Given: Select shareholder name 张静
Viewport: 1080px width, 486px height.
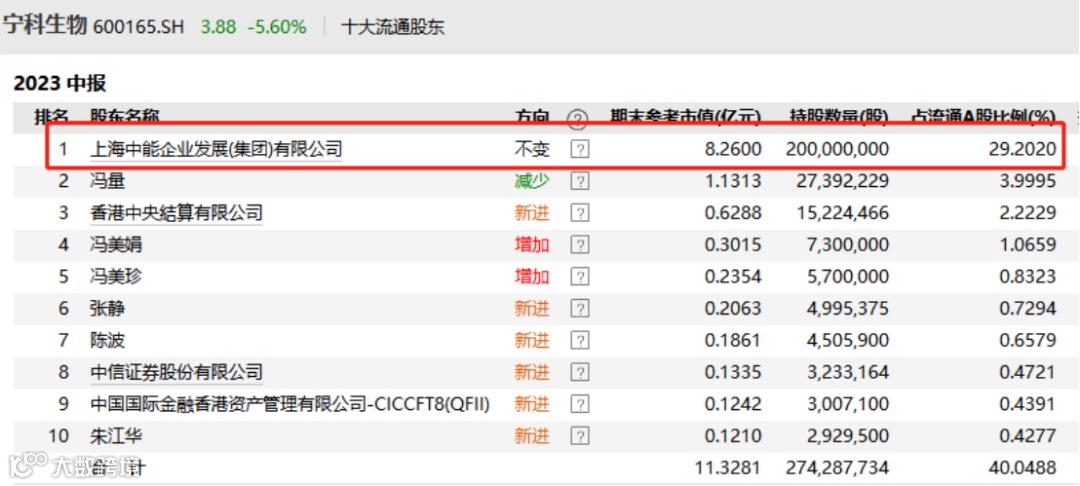Looking at the screenshot, I should tap(107, 308).
